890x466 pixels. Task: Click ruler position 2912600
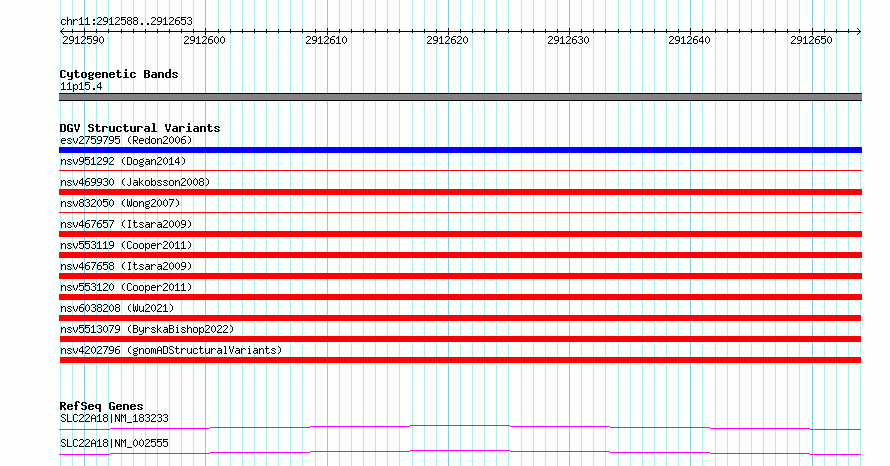click(204, 40)
